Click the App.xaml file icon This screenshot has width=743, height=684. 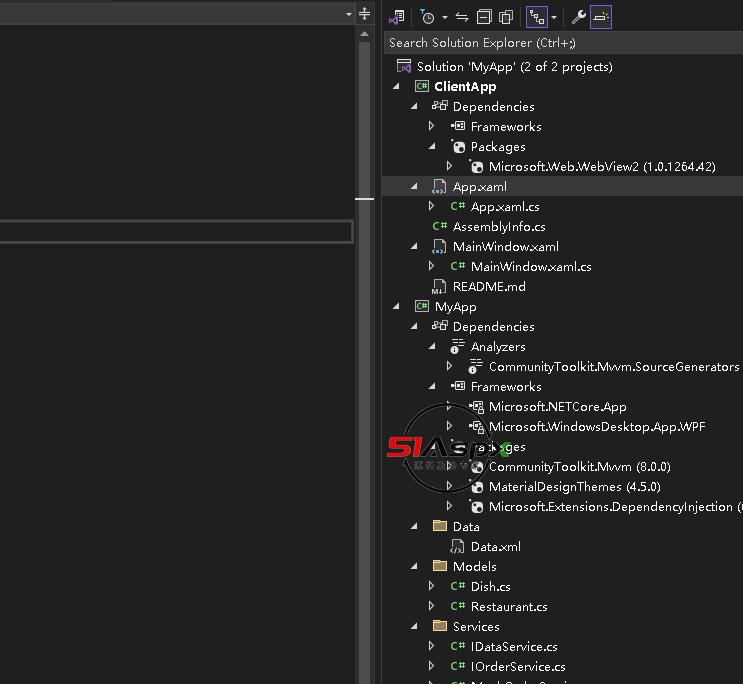439,186
